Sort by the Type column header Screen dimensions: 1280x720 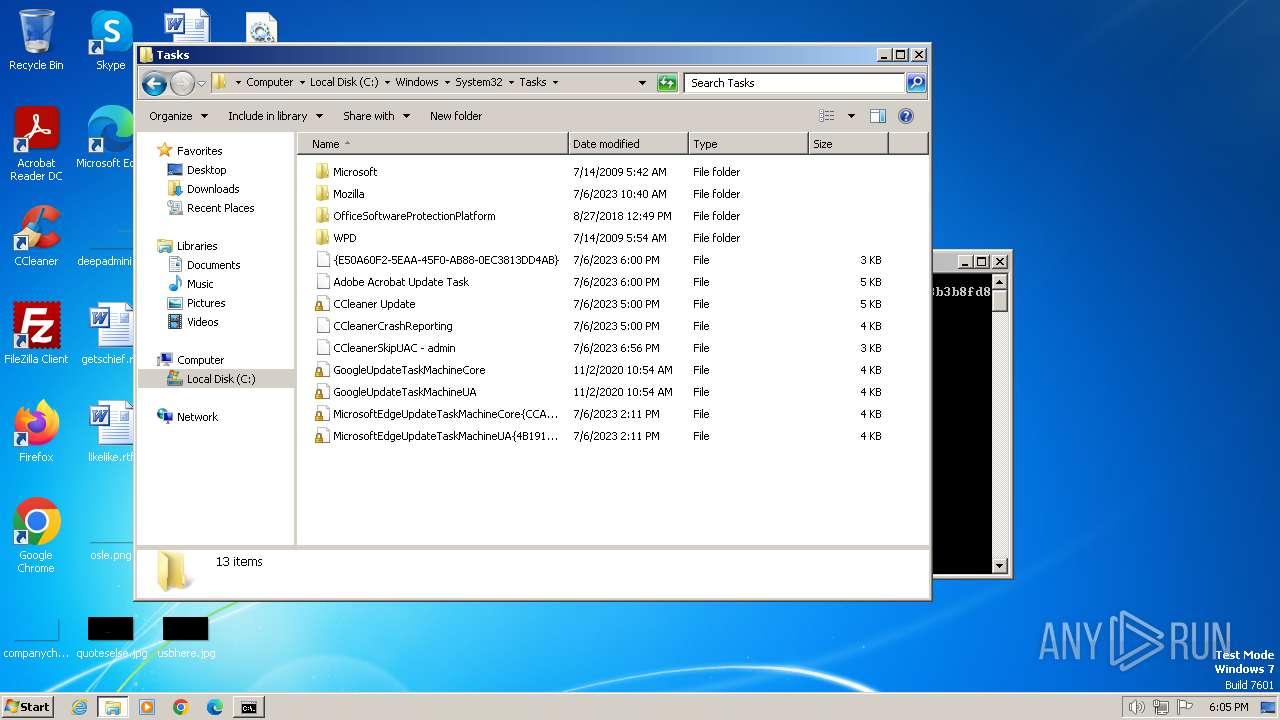[x=748, y=144]
